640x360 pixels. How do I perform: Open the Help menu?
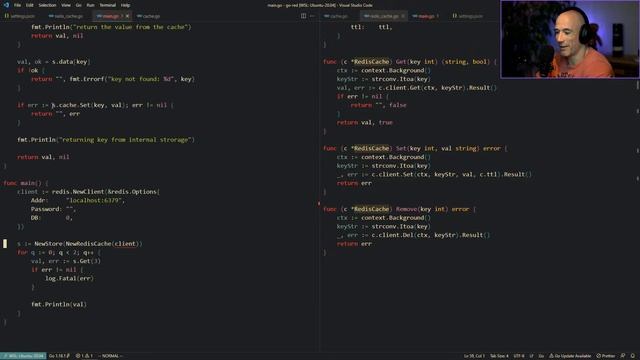(125, 5)
